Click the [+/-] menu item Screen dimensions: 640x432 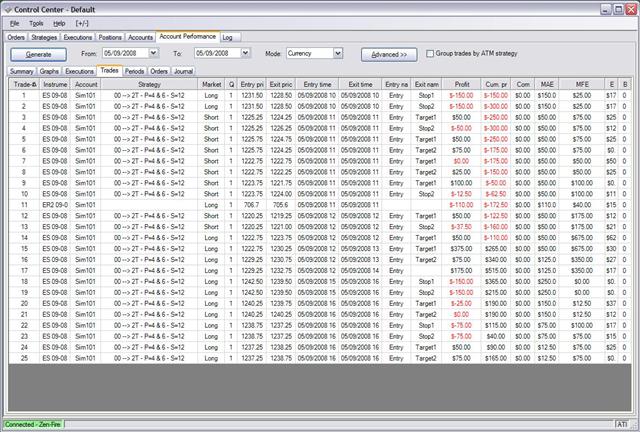pyautogui.click(x=82, y=24)
